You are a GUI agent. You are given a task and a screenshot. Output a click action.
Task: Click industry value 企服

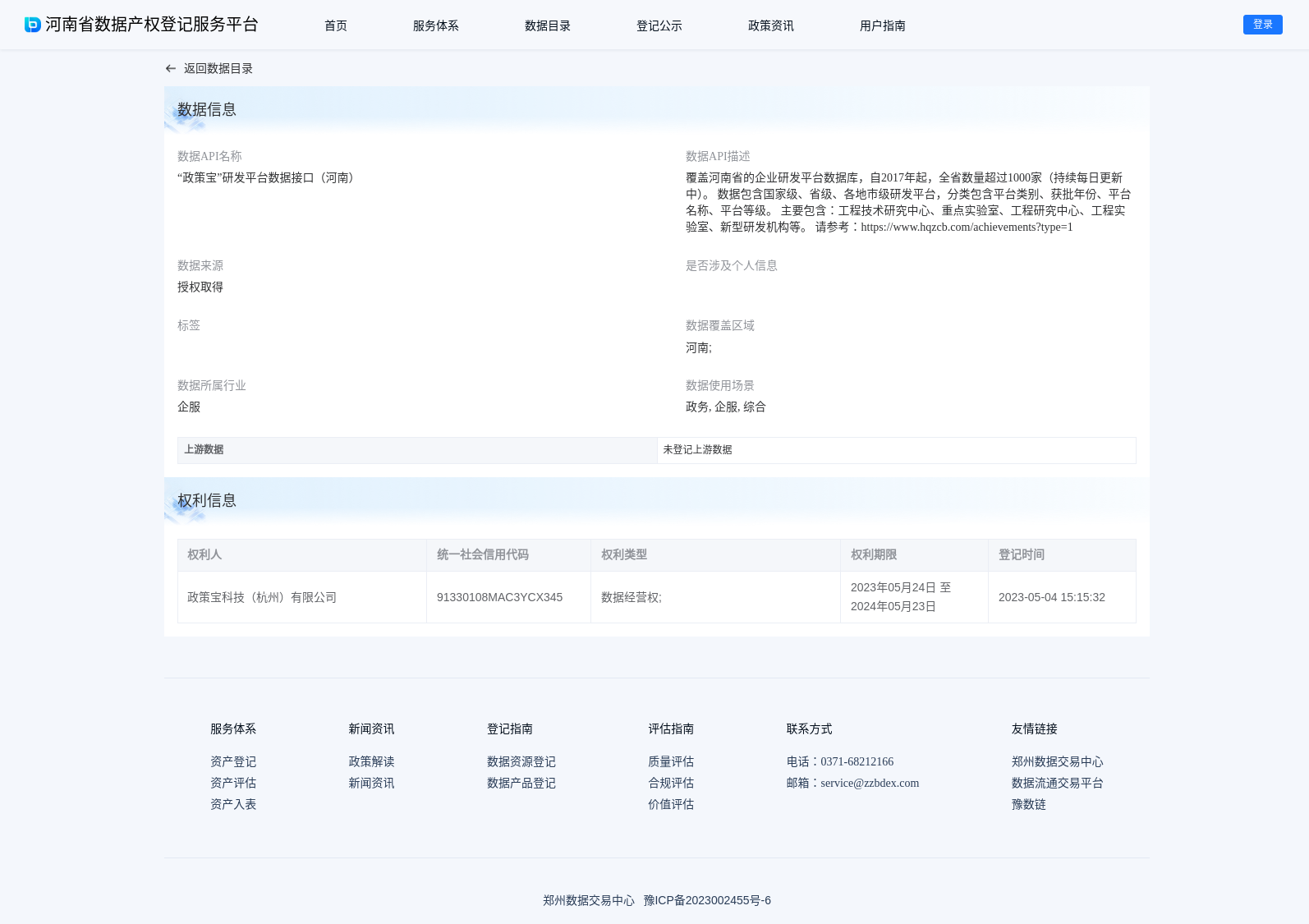click(189, 407)
